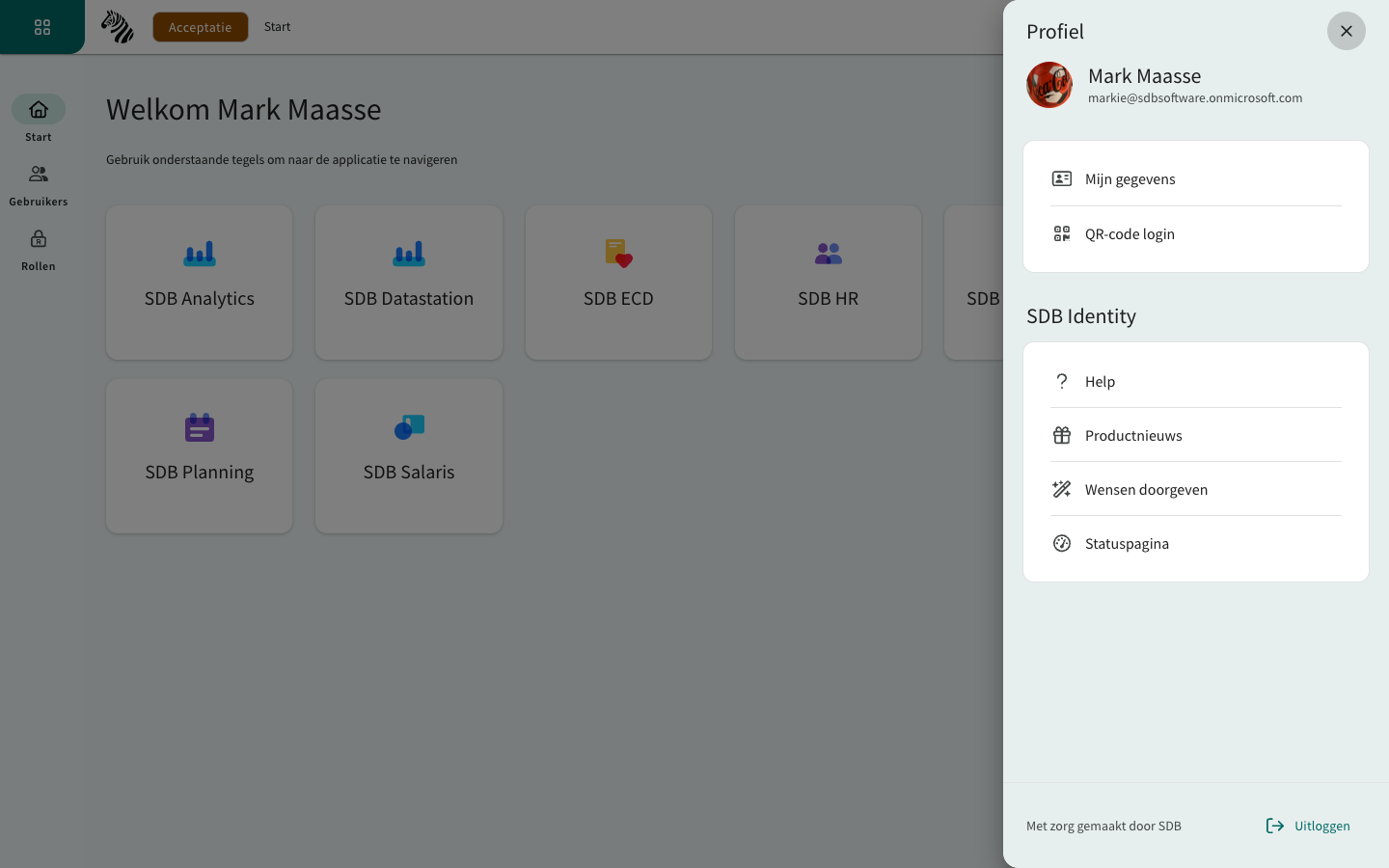Launch the SDB Salaris tile
Image resolution: width=1389 pixels, height=868 pixels.
click(409, 456)
